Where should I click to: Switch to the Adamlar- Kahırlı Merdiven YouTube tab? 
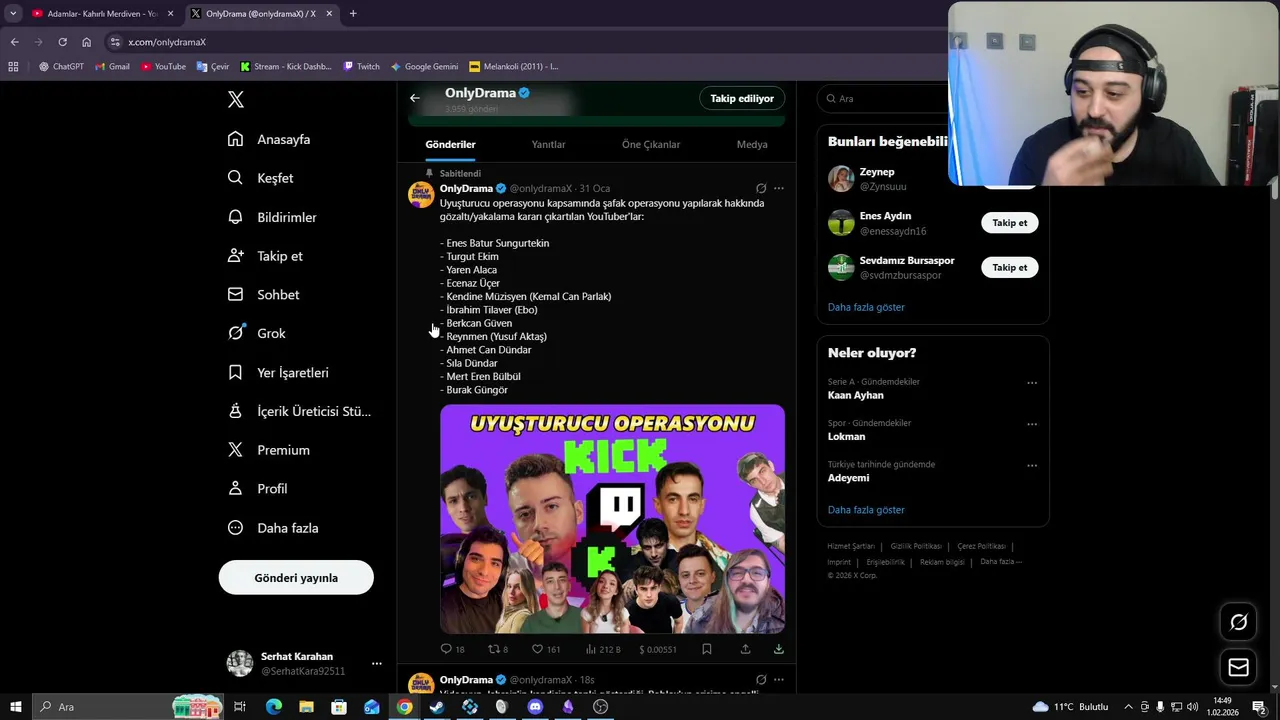click(103, 14)
